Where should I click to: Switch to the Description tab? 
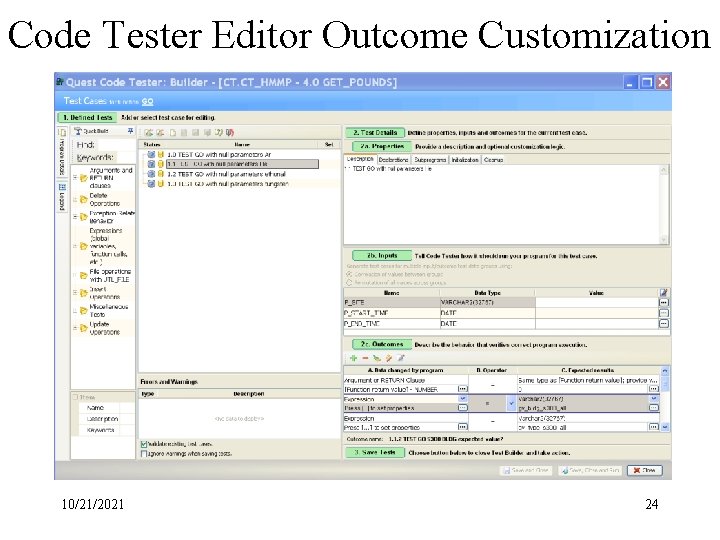pos(360,159)
